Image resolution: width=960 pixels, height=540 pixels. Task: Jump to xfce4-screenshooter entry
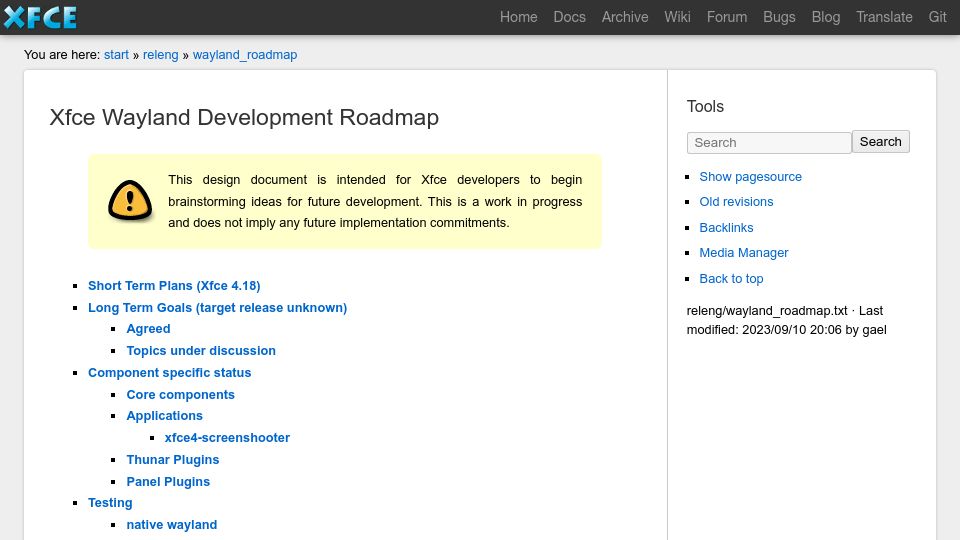(227, 438)
